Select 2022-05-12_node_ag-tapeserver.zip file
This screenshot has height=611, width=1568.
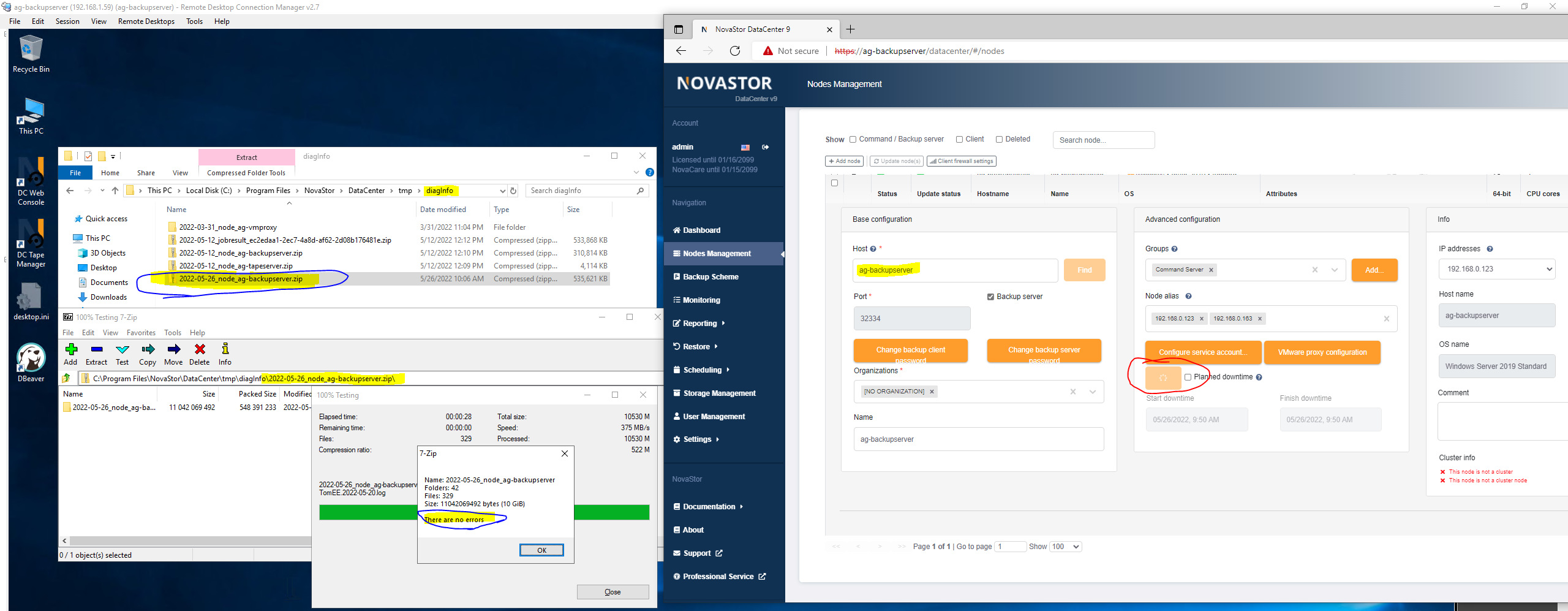coord(236,266)
